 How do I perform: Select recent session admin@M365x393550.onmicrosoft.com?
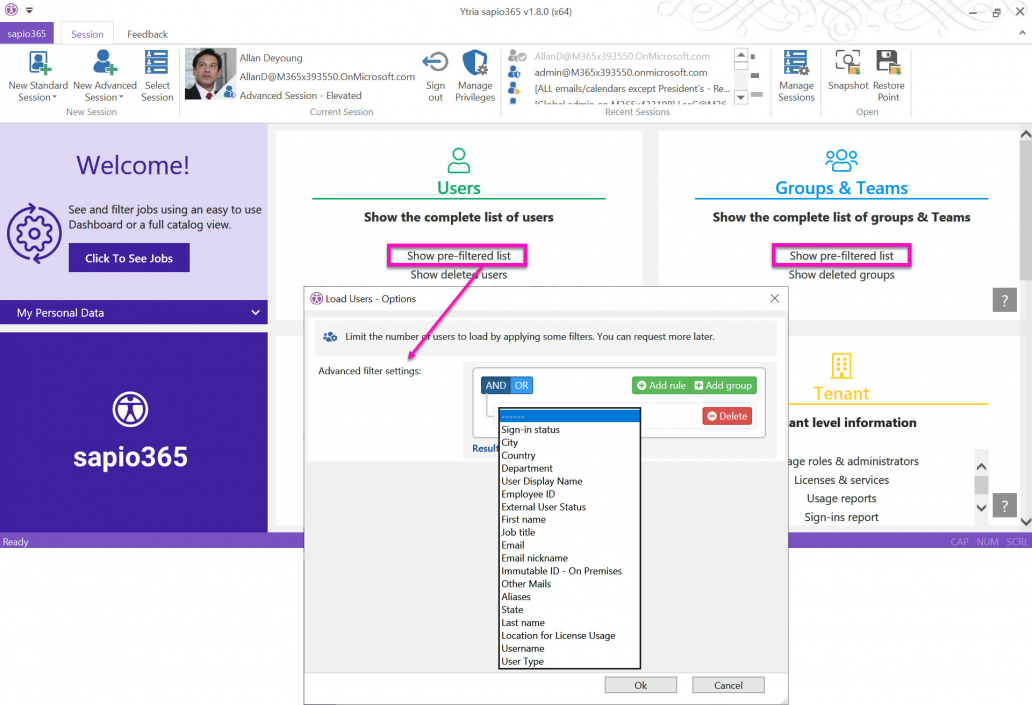[620, 72]
